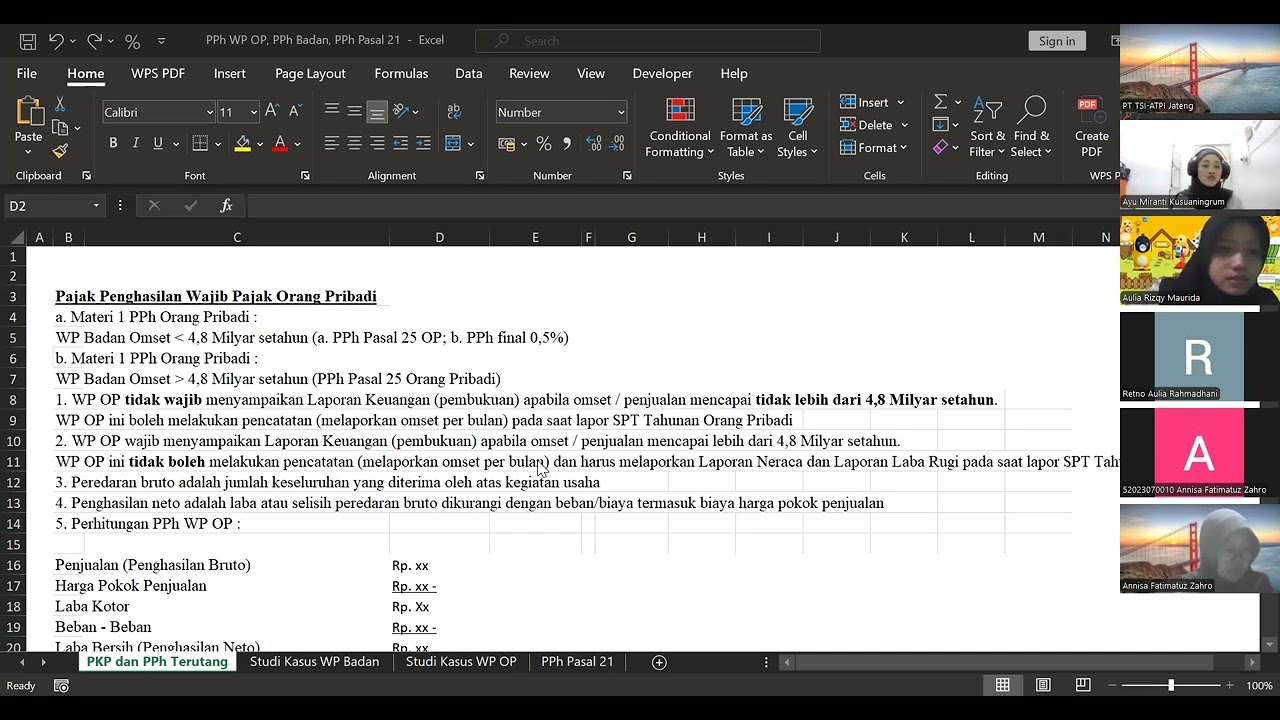Click Accounting Number Format icon
This screenshot has width=1280, height=720.
click(x=507, y=144)
